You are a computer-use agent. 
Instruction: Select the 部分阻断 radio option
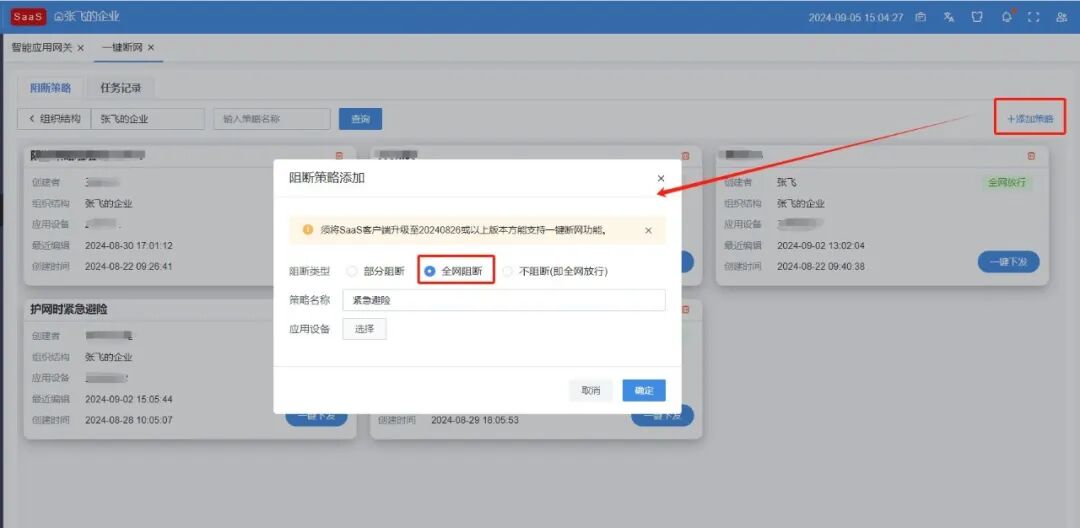[375, 271]
